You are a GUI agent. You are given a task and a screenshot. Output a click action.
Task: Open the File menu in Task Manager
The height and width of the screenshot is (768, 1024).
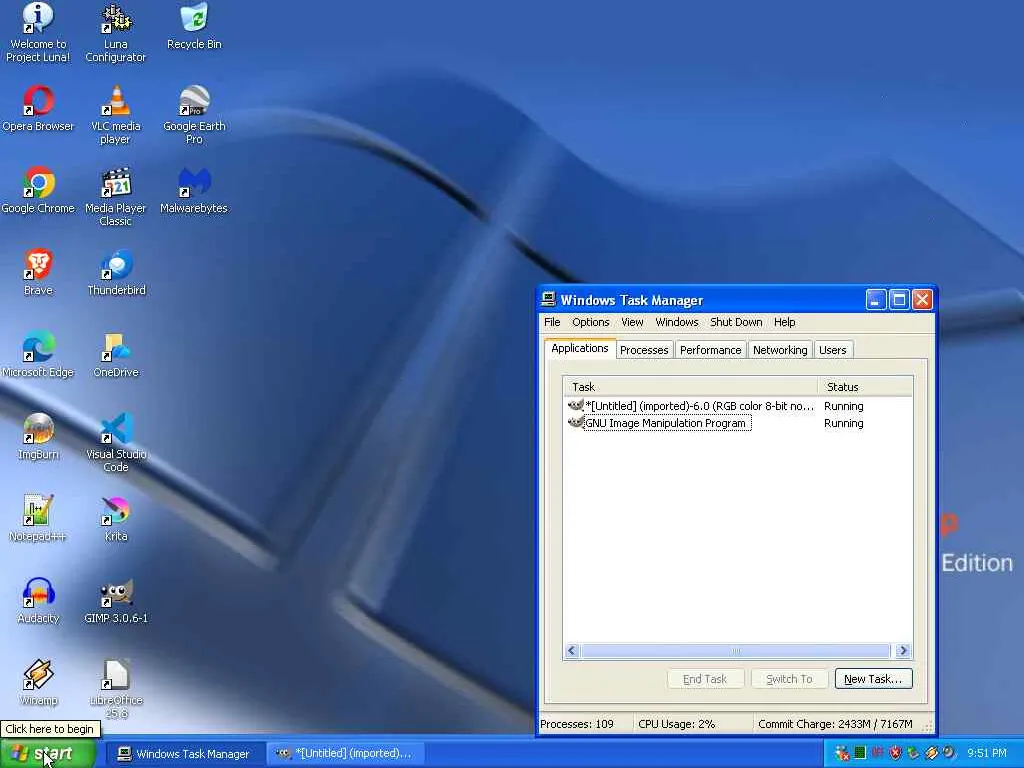click(552, 322)
